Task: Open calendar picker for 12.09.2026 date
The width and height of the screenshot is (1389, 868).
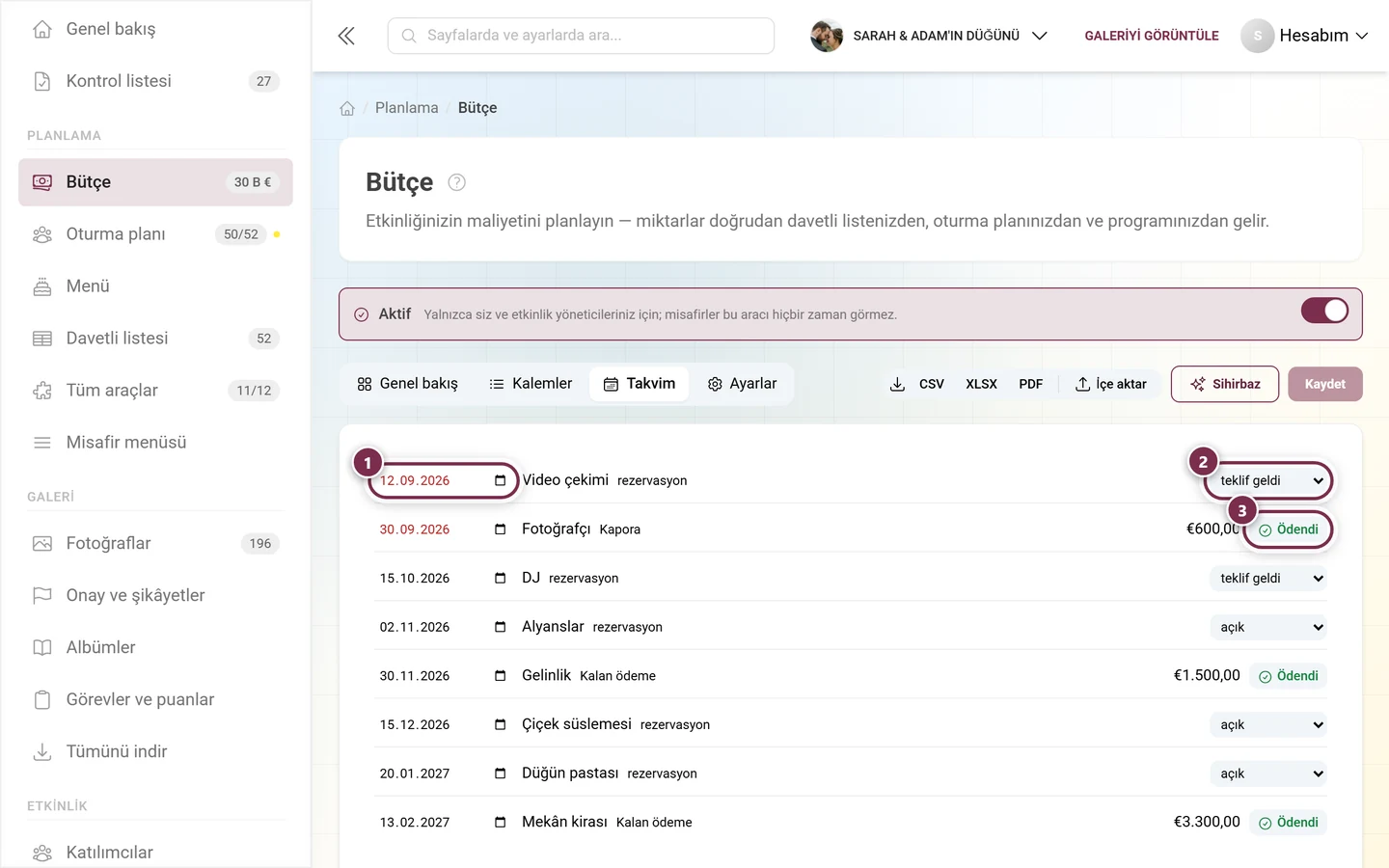Action: coord(500,480)
